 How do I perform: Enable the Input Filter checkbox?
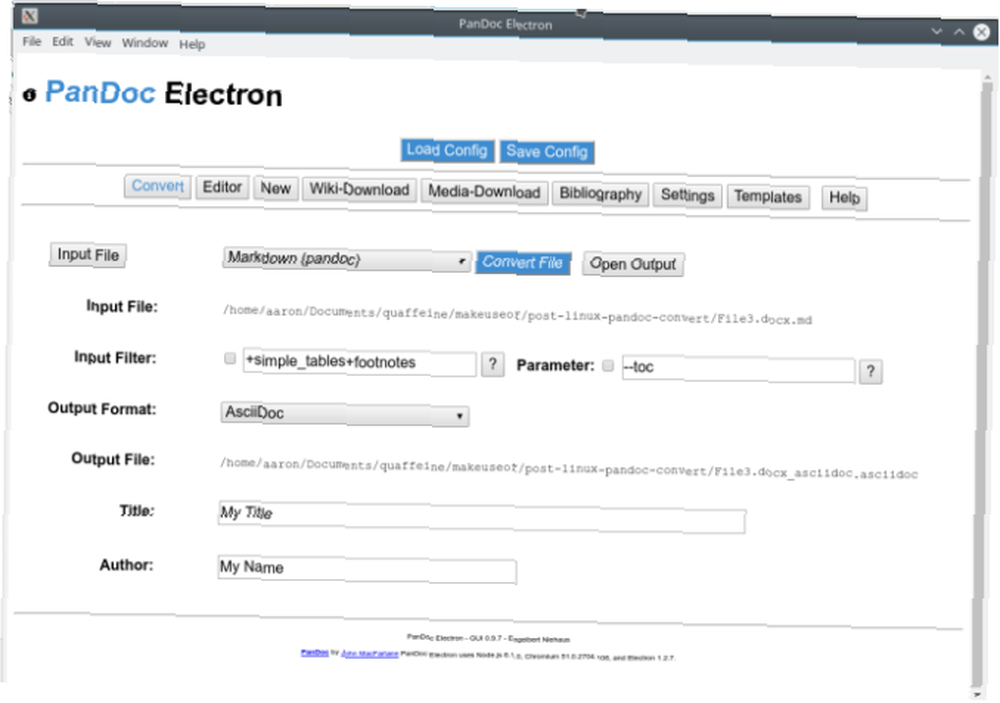(x=230, y=359)
